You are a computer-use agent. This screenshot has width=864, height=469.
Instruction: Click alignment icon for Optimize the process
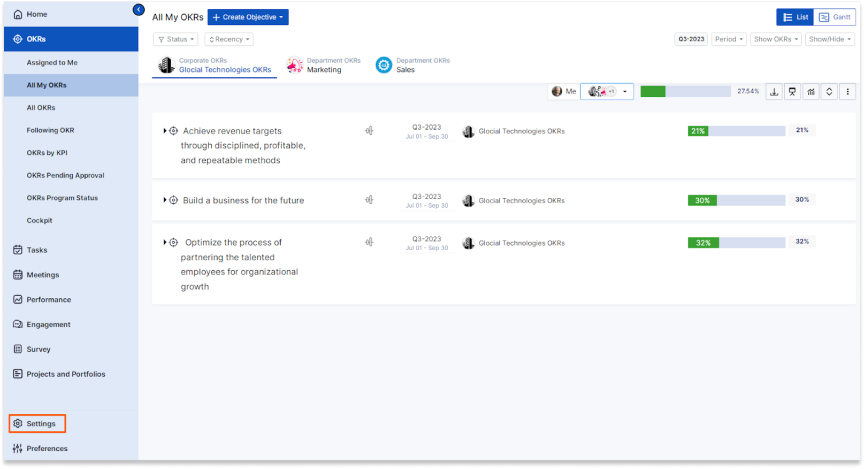(x=369, y=242)
